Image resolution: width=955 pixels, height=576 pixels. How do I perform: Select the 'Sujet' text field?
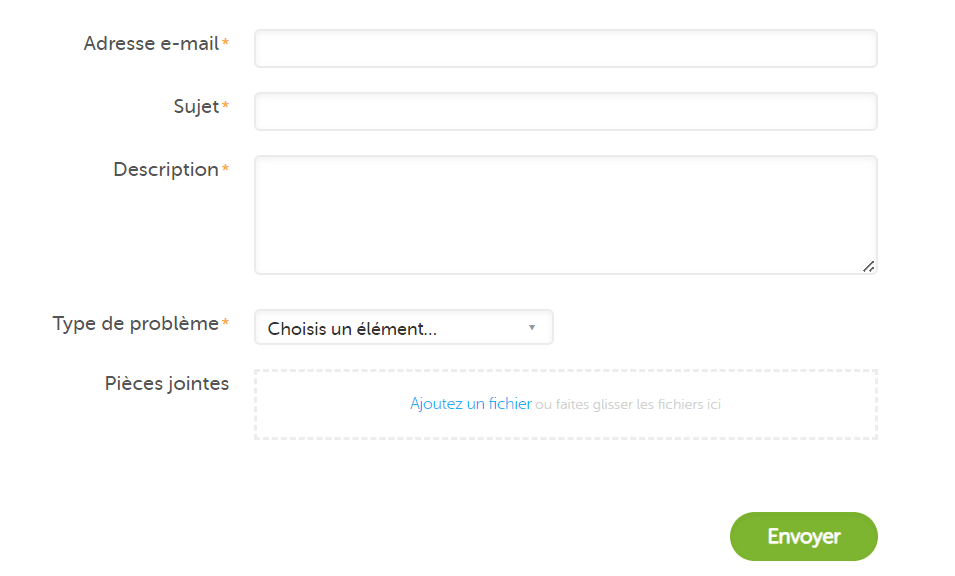pos(565,111)
